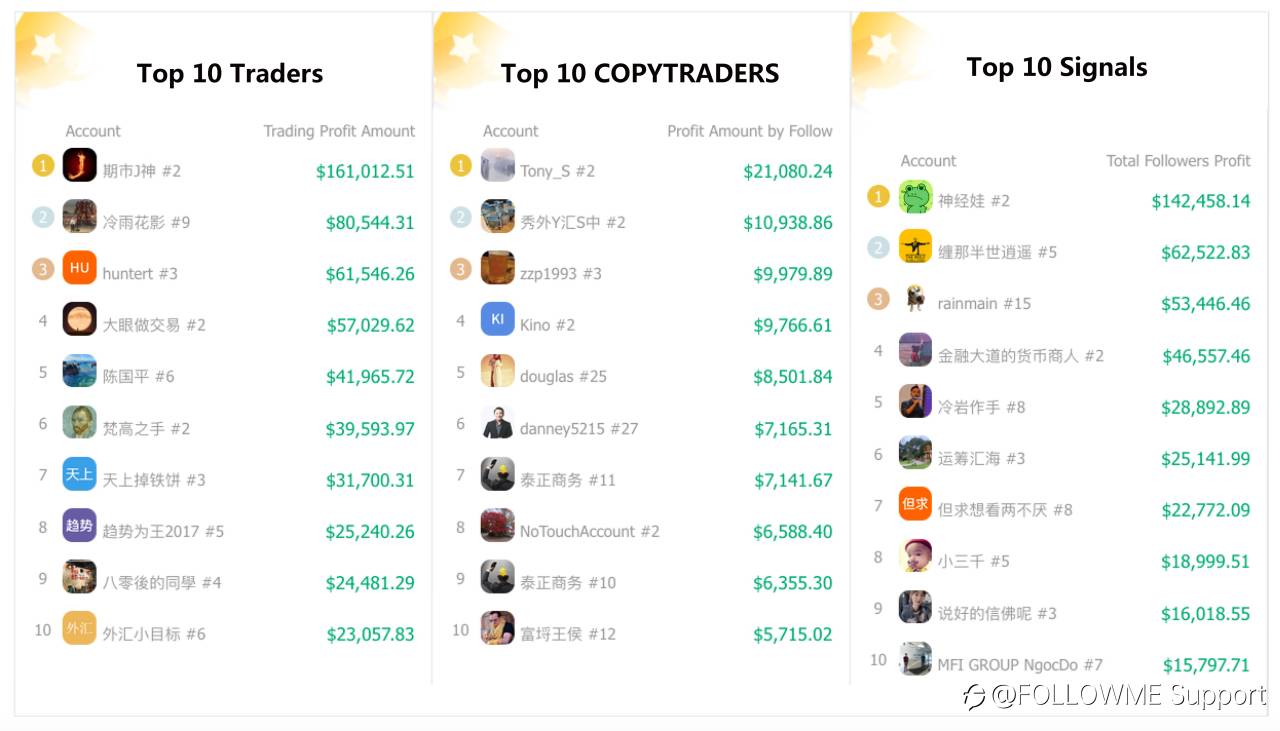
Task: Click the blue KI avatar for Kino
Action: [x=498, y=319]
